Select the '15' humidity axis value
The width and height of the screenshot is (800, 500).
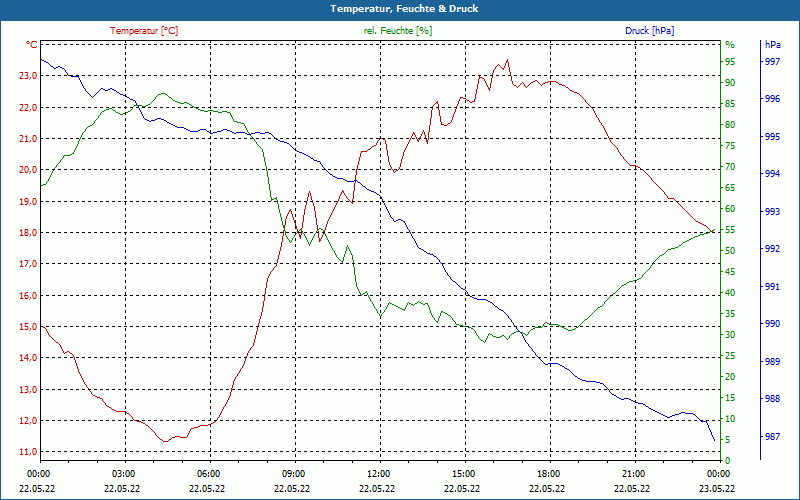[x=730, y=398]
